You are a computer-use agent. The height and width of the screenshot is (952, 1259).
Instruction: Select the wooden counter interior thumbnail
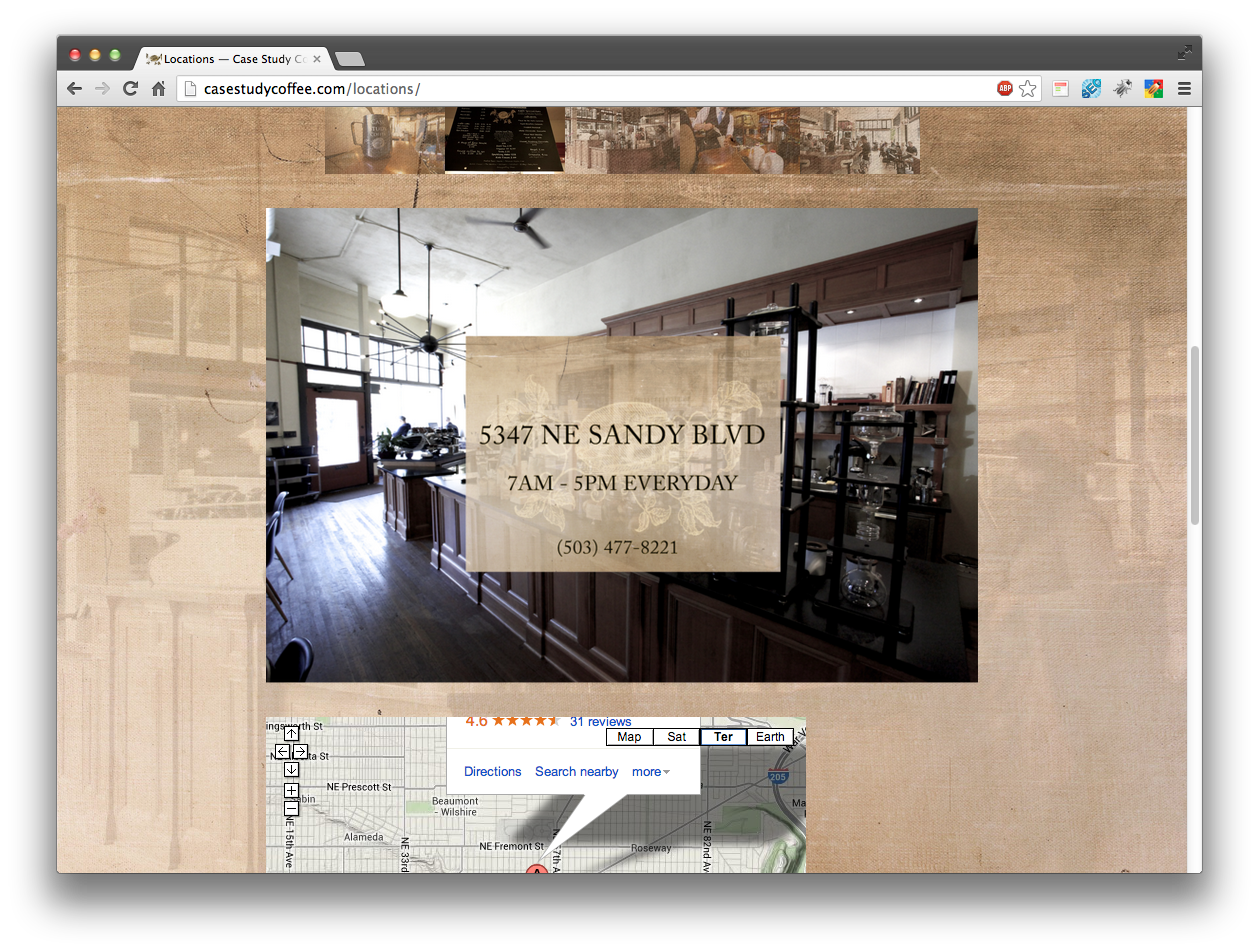[623, 140]
